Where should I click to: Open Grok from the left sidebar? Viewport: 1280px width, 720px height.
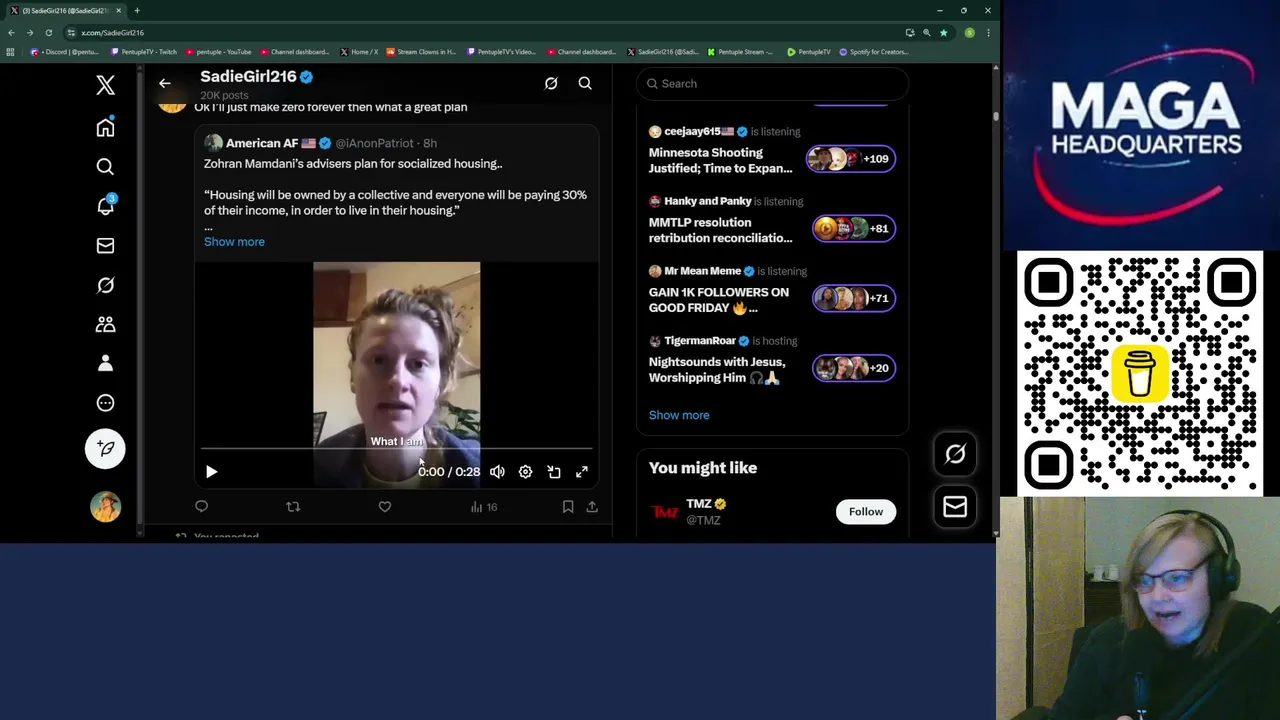105,285
